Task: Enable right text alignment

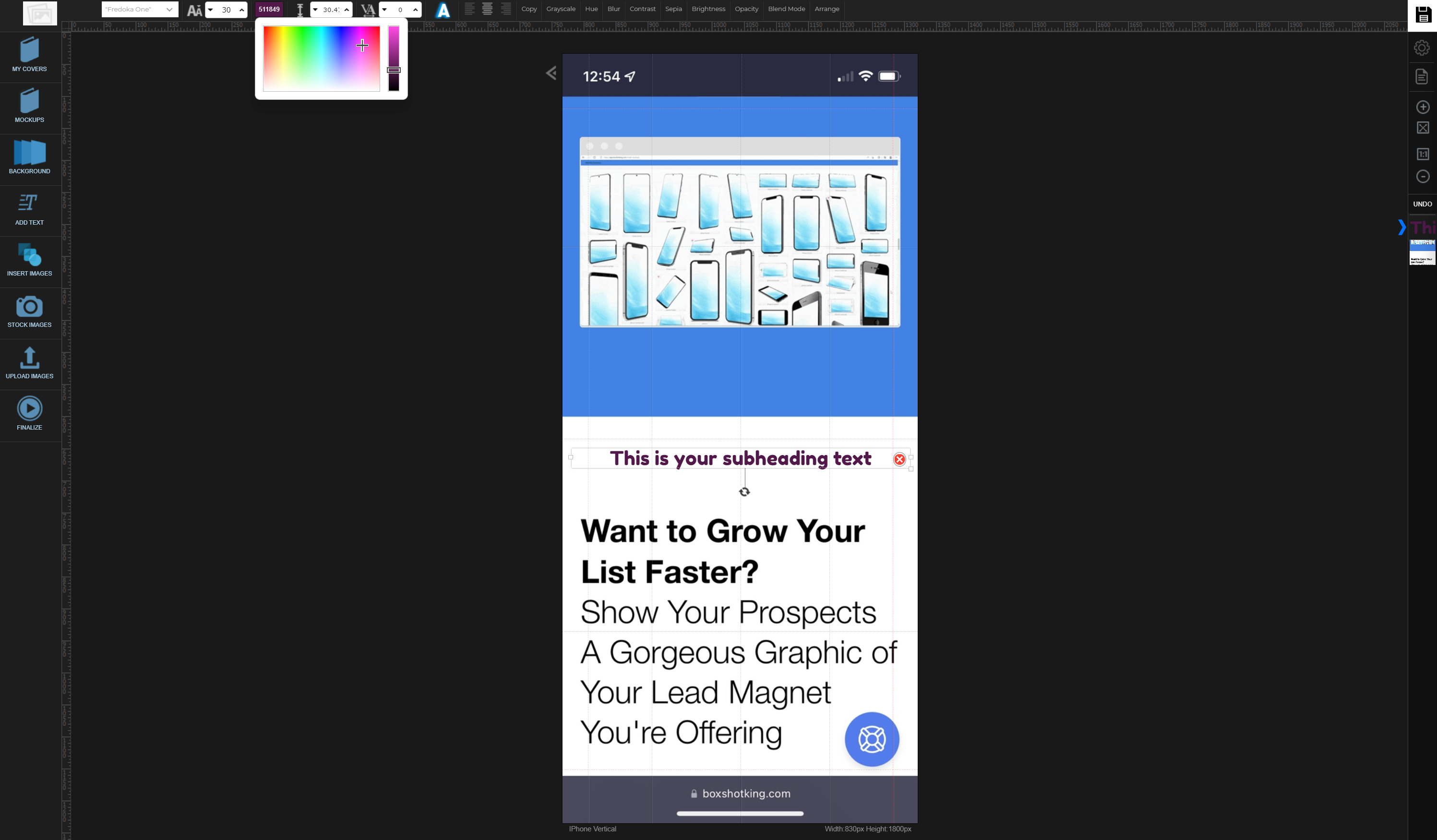Action: [506, 9]
